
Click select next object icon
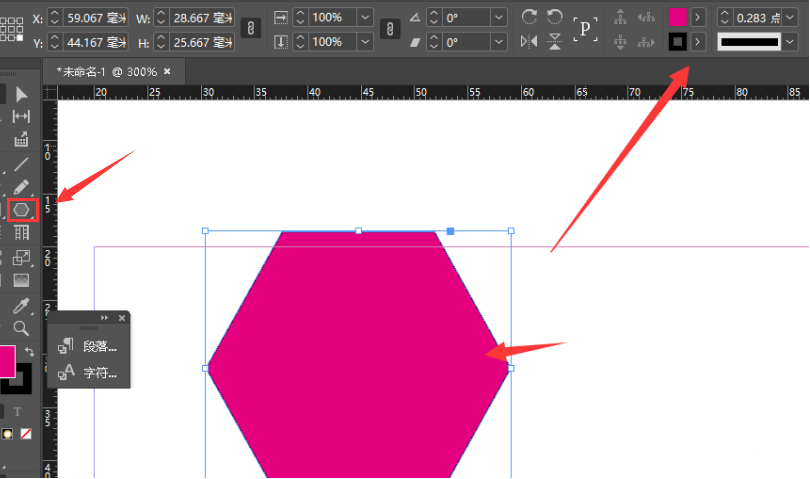pos(646,42)
